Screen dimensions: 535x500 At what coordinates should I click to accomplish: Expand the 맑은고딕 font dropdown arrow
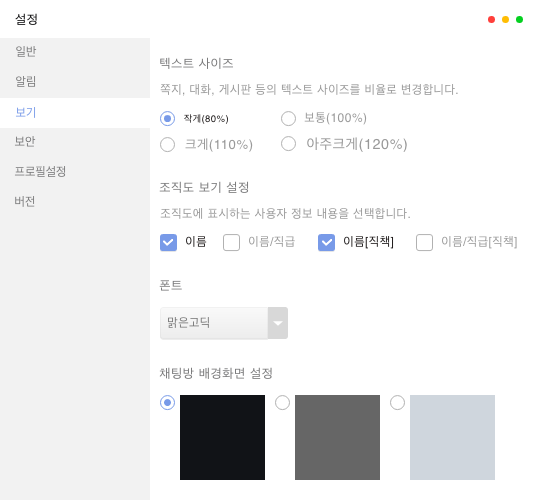(x=278, y=323)
